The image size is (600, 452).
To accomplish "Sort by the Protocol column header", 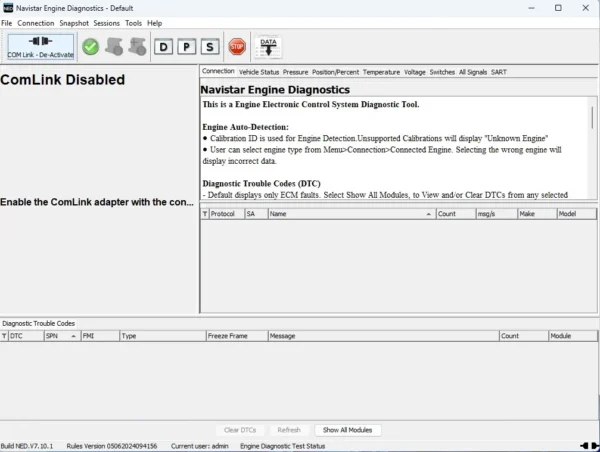I will [x=227, y=214].
